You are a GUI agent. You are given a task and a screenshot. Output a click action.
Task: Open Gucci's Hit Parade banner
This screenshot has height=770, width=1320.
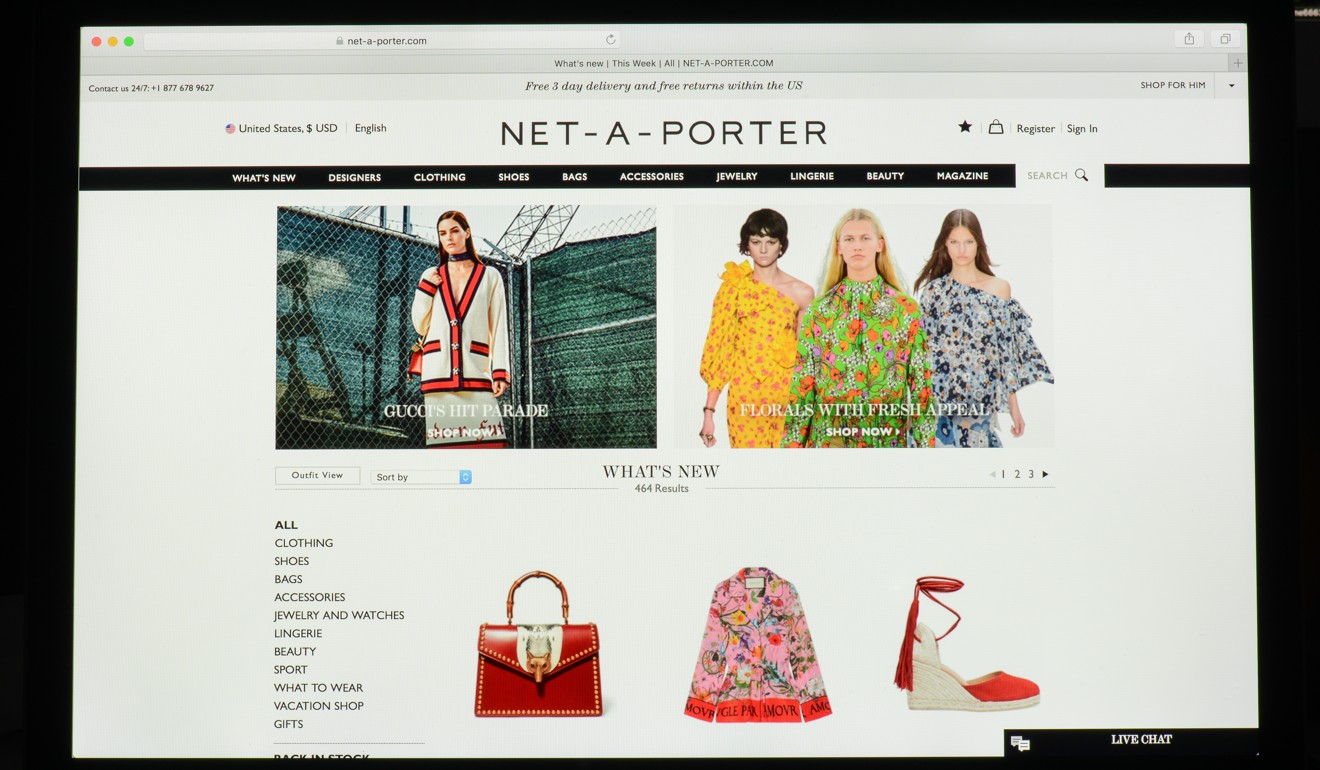pyautogui.click(x=466, y=327)
